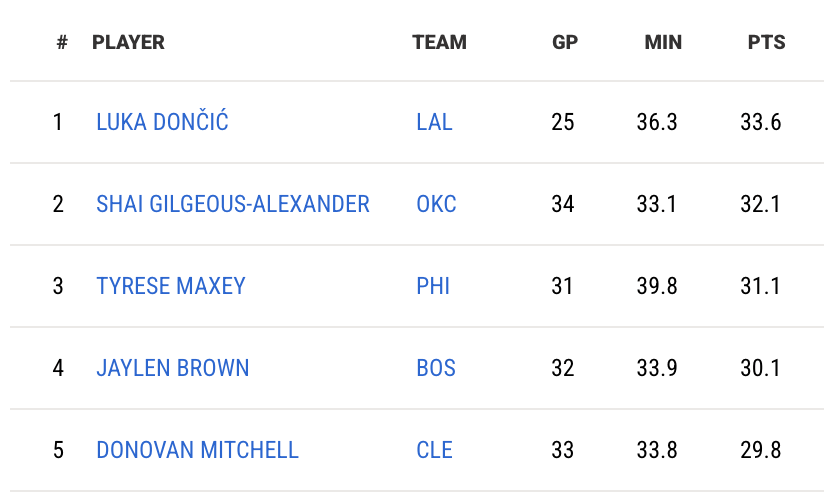Click the TEAM column header
Screen dimensions: 824x492
439,42
